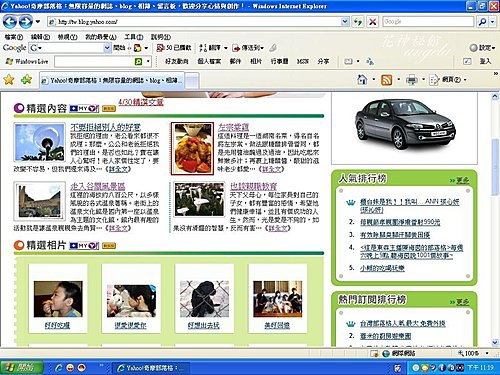Image resolution: width=500 pixels, height=375 pixels.
Task: Click the search magnifier button
Action: pyautogui.click(x=482, y=22)
